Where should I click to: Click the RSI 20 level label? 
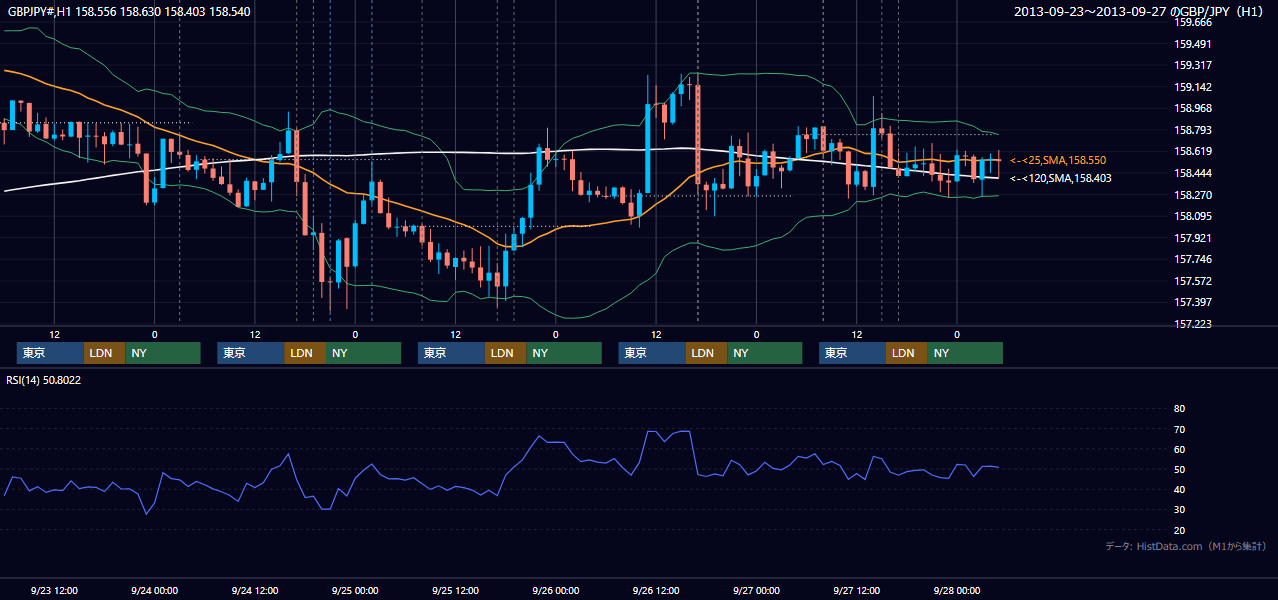[1179, 531]
